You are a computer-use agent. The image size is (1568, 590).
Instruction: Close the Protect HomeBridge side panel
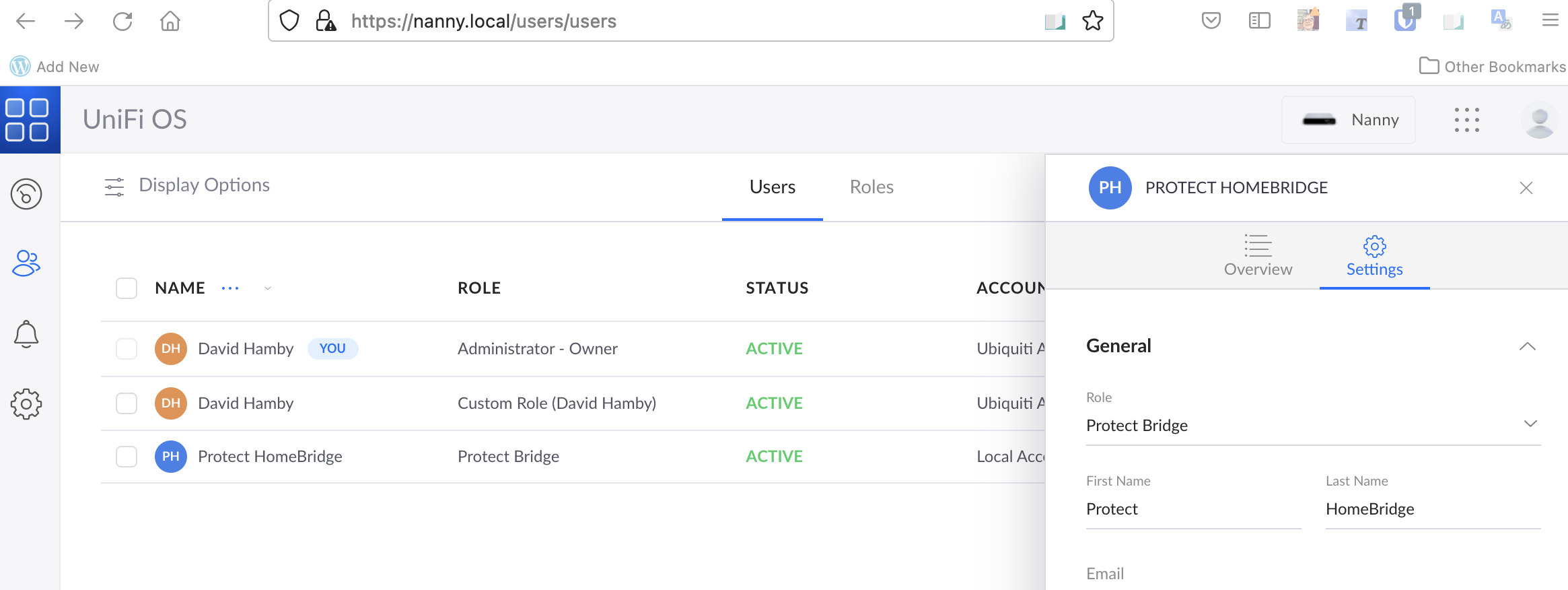tap(1526, 188)
